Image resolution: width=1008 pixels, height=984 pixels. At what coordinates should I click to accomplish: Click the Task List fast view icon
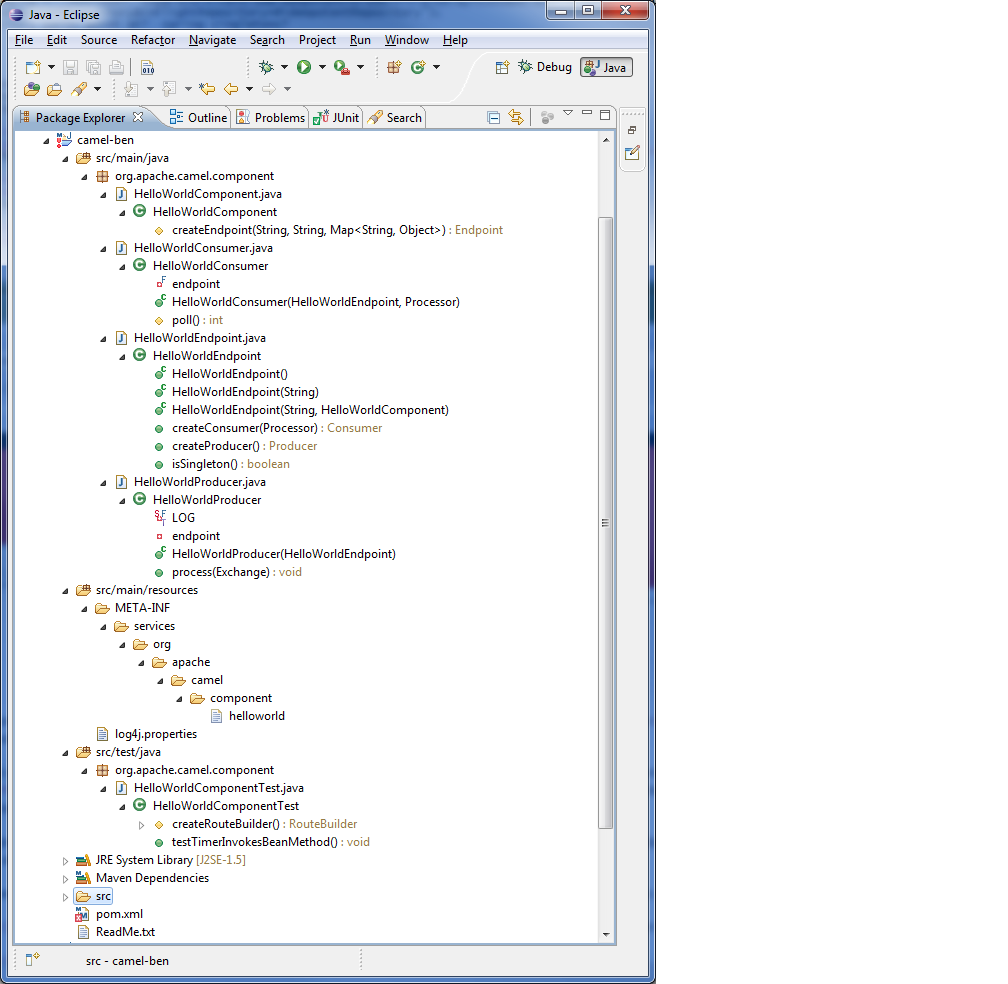pyautogui.click(x=632, y=153)
